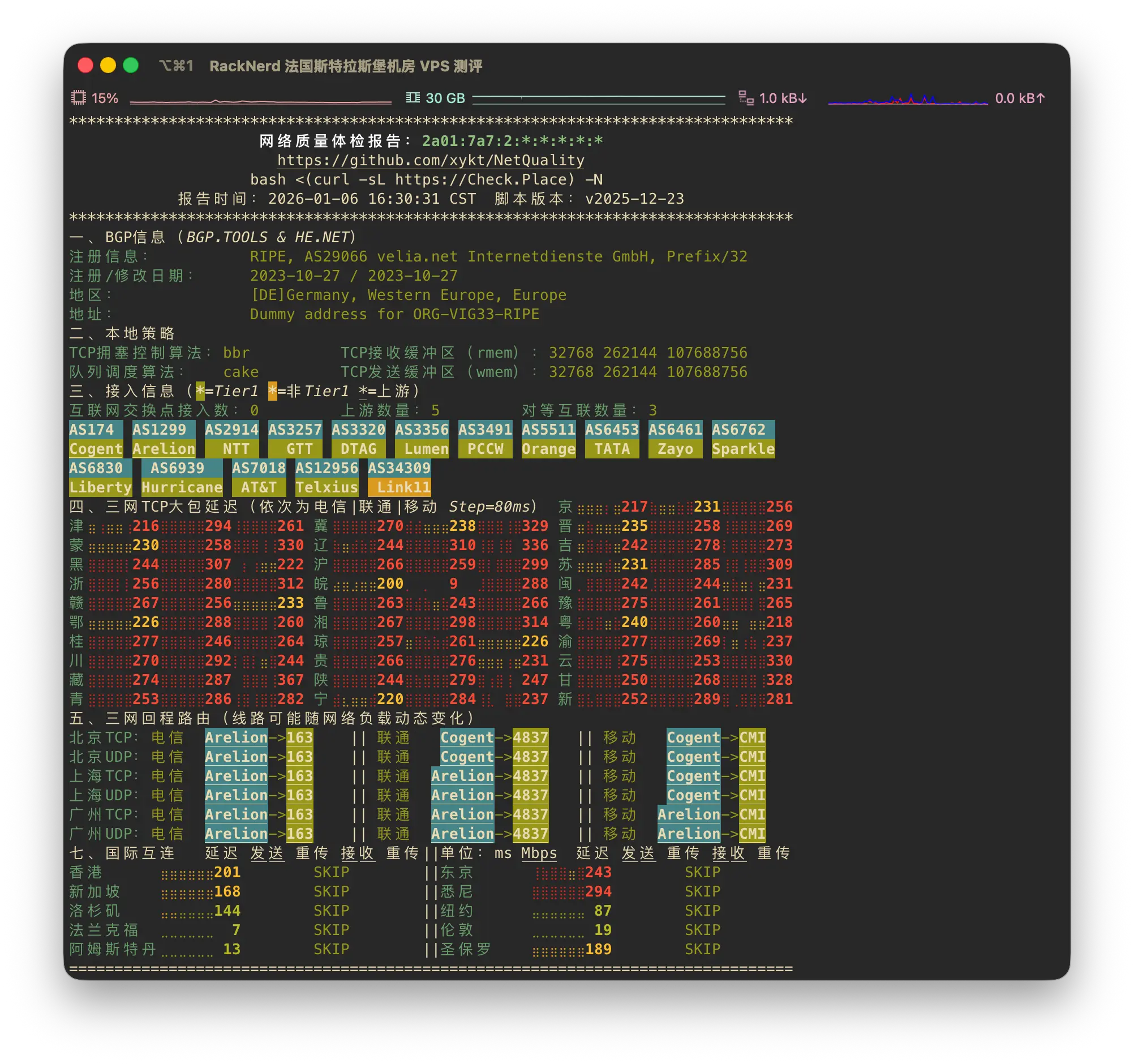The width and height of the screenshot is (1134, 1064).
Task: Select the Cogent AS174 badge
Action: (96, 439)
